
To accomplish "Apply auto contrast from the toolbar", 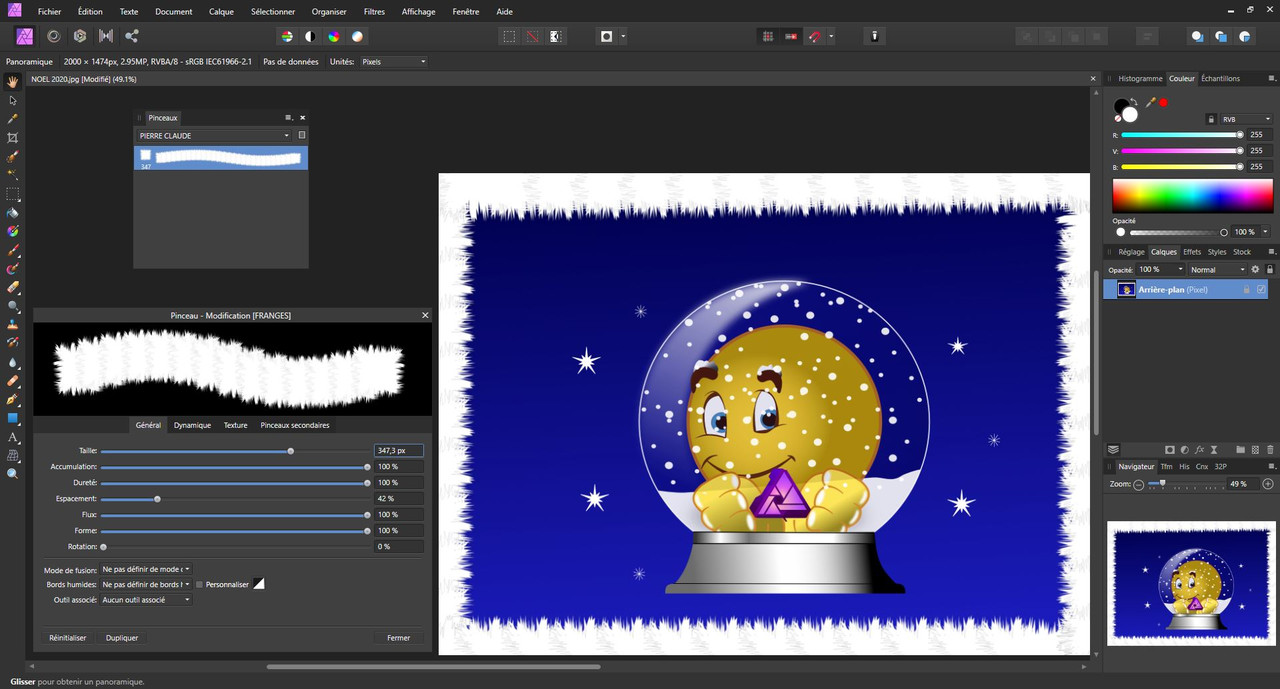I will point(310,36).
